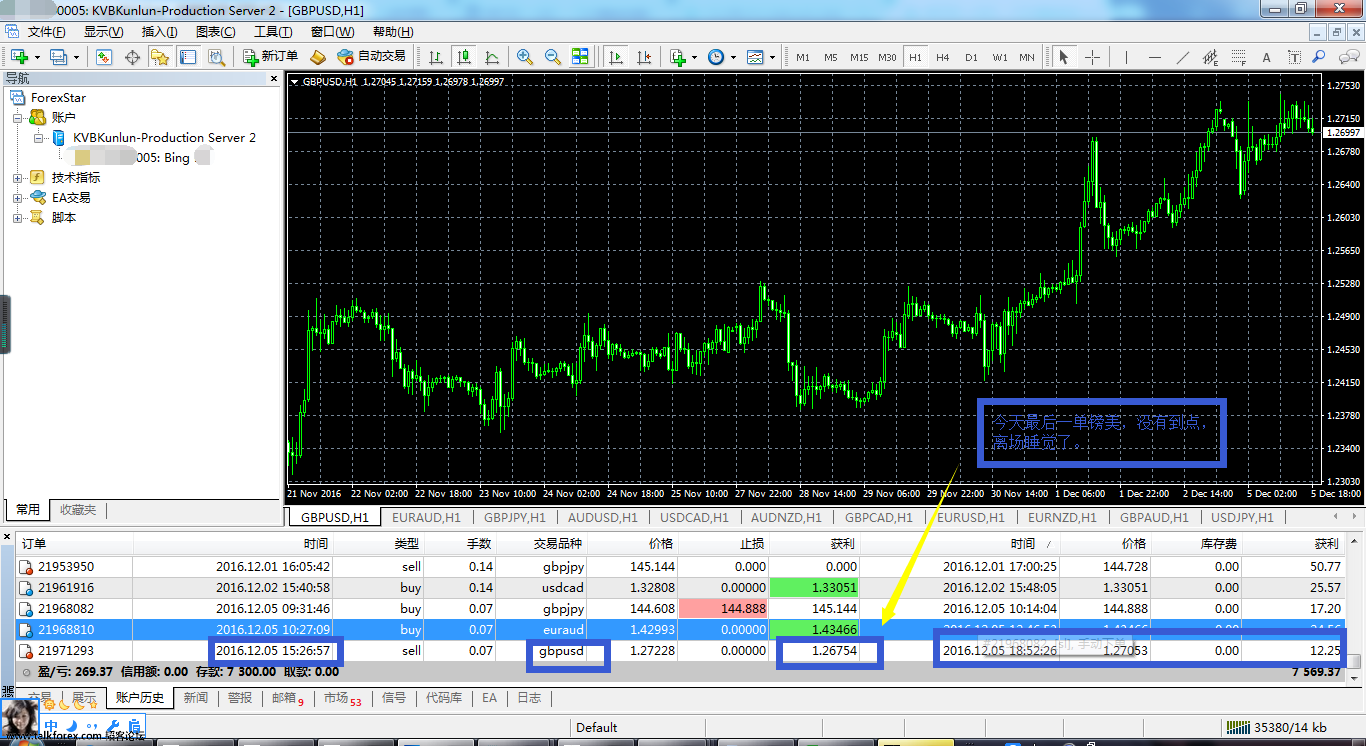The width and height of the screenshot is (1366, 746).
Task: Open MetaEditor yellow book icon
Action: pos(318,57)
